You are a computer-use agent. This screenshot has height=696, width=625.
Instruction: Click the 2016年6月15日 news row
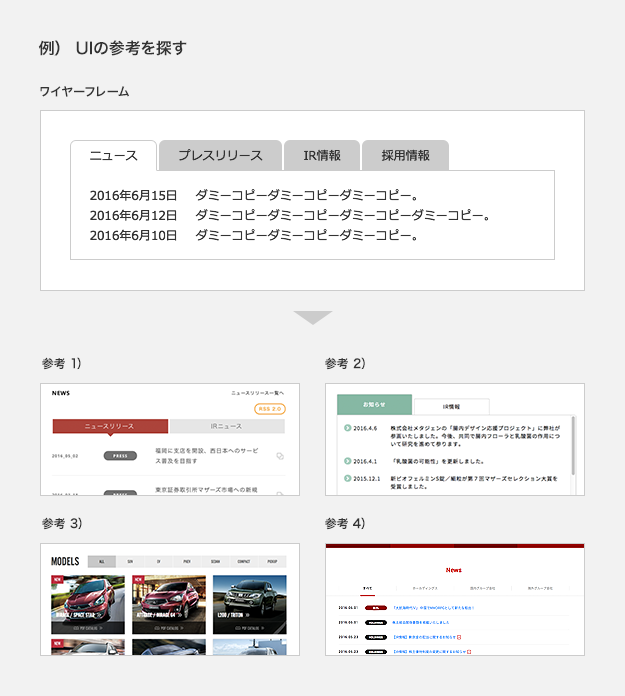(x=254, y=195)
